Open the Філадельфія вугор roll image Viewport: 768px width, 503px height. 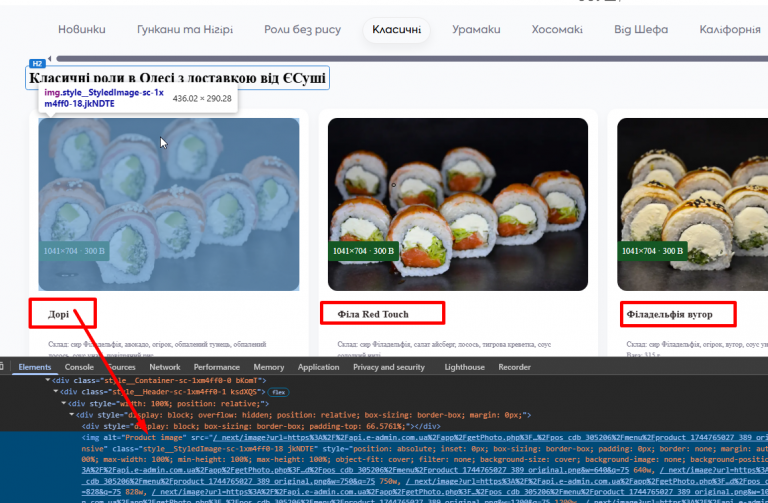pos(693,204)
